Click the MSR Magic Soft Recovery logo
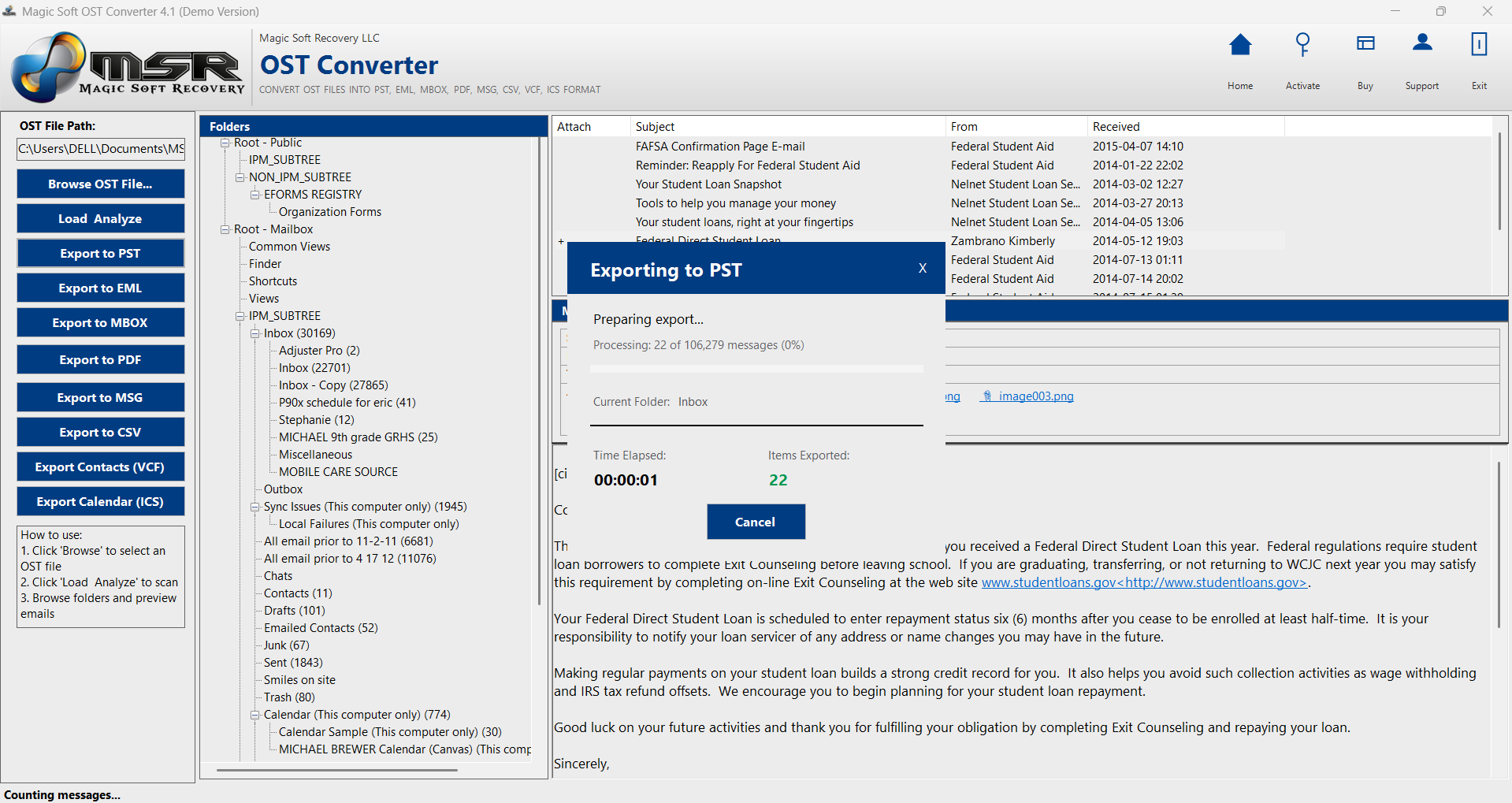 click(x=128, y=68)
